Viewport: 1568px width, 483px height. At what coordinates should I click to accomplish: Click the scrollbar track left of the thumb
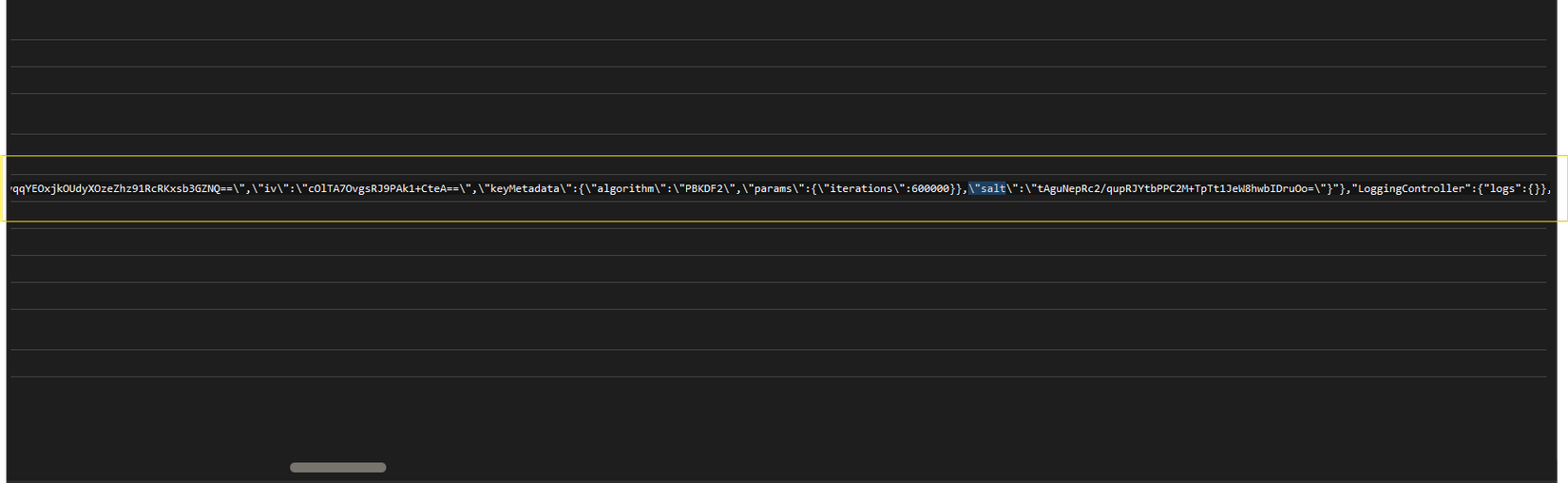143,467
